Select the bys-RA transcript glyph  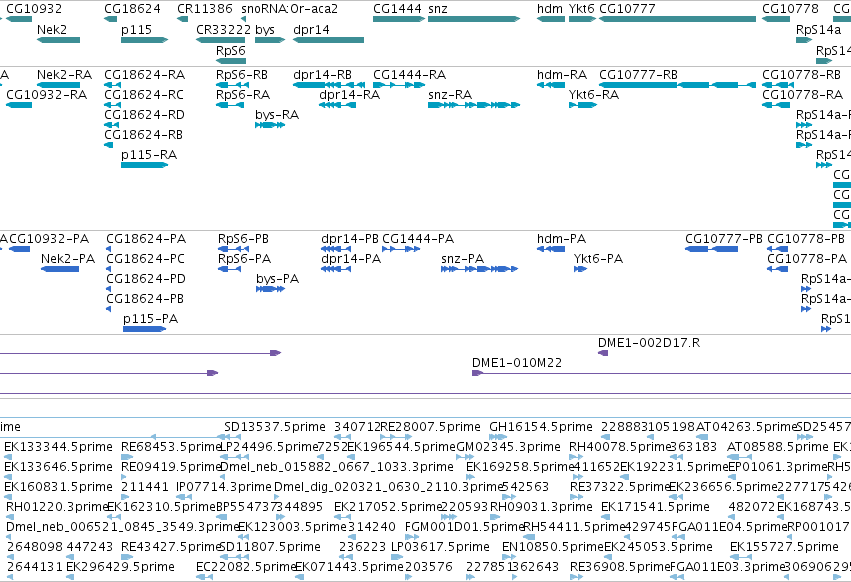point(270,125)
